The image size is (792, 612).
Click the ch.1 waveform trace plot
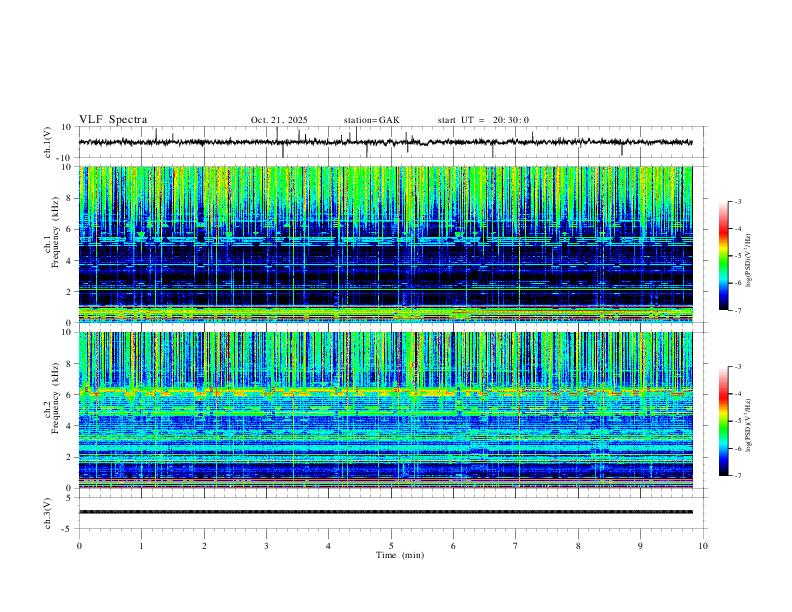pyautogui.click(x=385, y=142)
